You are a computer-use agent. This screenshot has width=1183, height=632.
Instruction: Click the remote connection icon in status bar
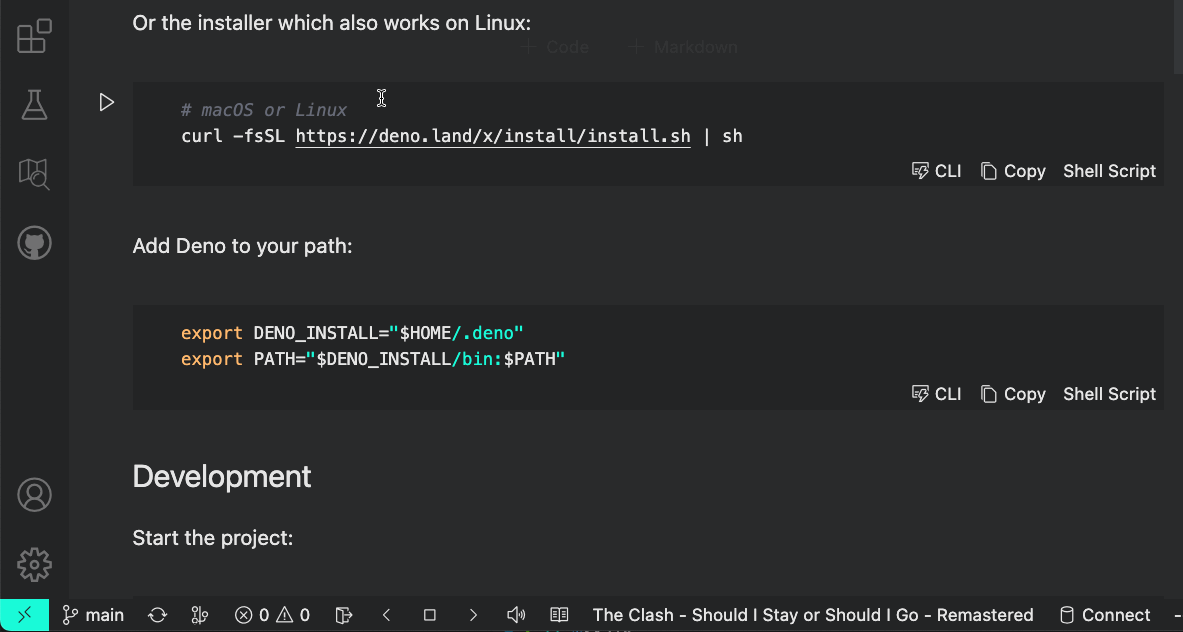click(x=23, y=615)
